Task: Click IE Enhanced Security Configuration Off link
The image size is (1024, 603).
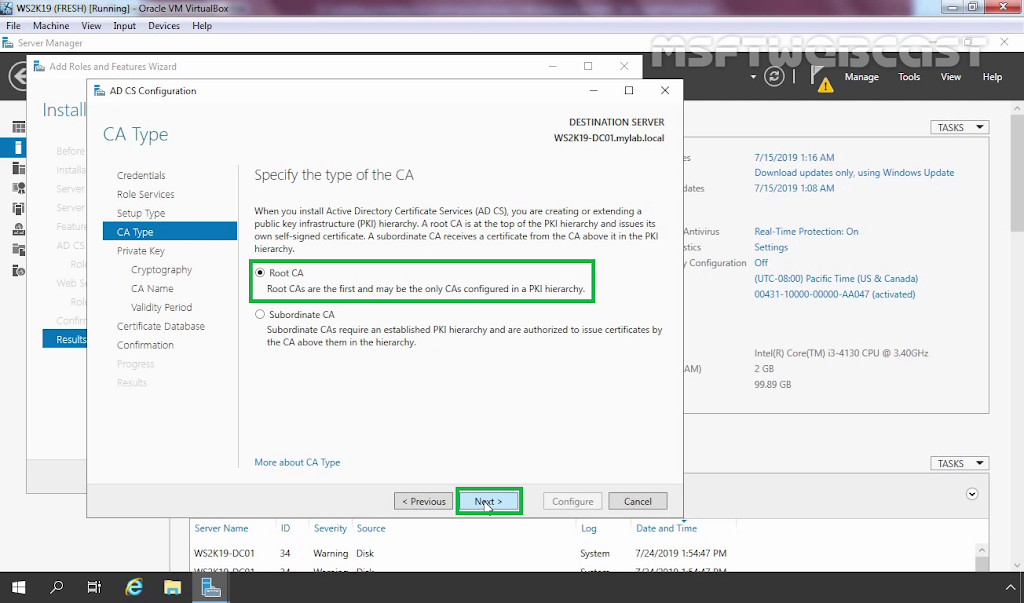Action: [x=761, y=263]
